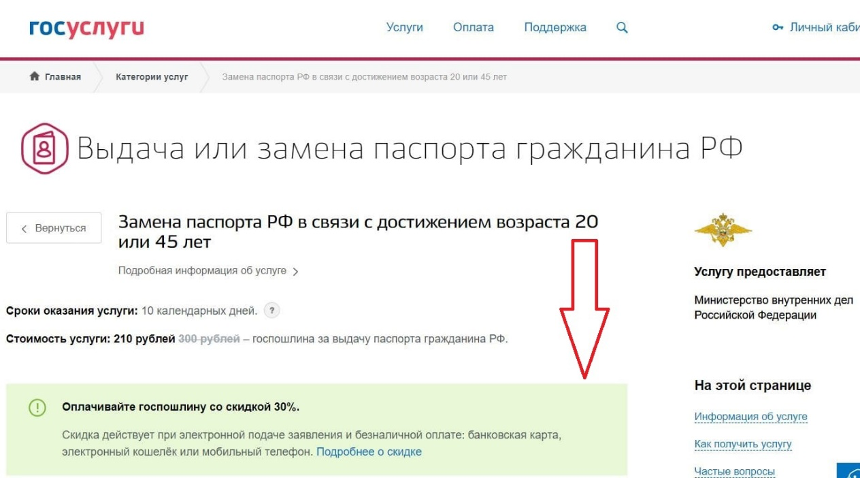Screen dimensions: 860x479
Task: Open Категории услуг breadcrumb
Action: pos(152,77)
